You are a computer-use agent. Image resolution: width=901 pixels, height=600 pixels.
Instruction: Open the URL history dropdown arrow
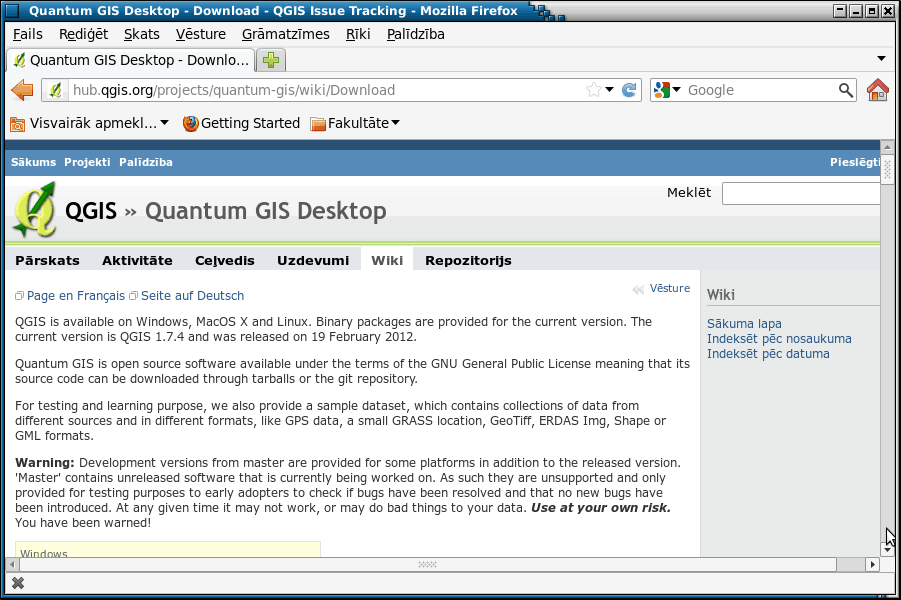(x=610, y=90)
